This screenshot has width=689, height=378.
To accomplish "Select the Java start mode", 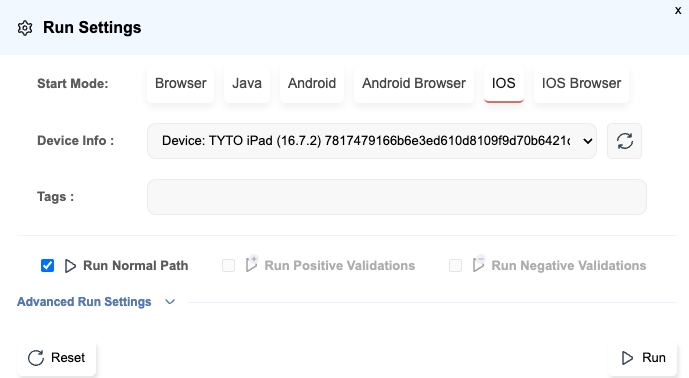I will tap(247, 84).
